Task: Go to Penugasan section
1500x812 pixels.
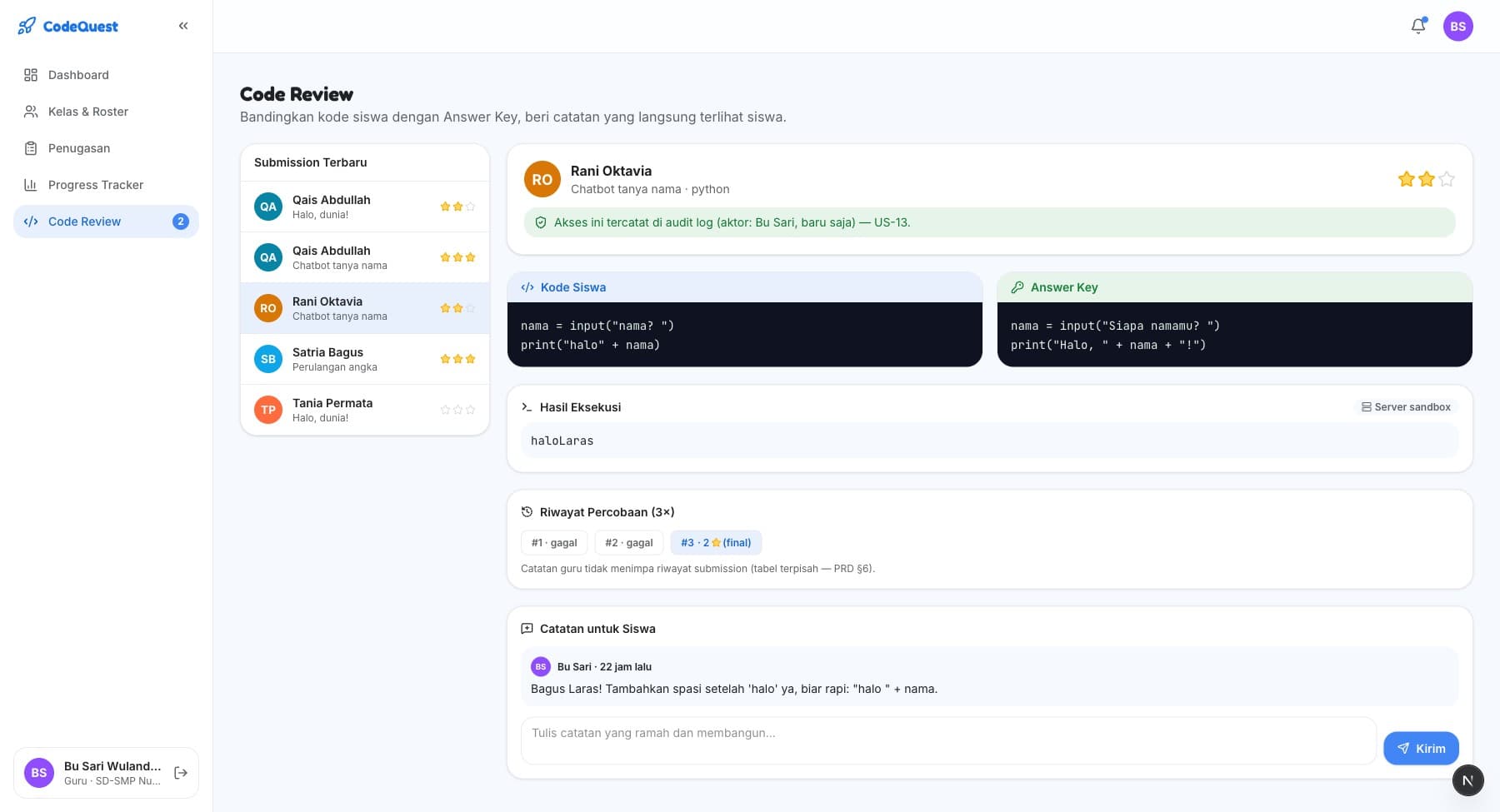Action: (x=106, y=148)
